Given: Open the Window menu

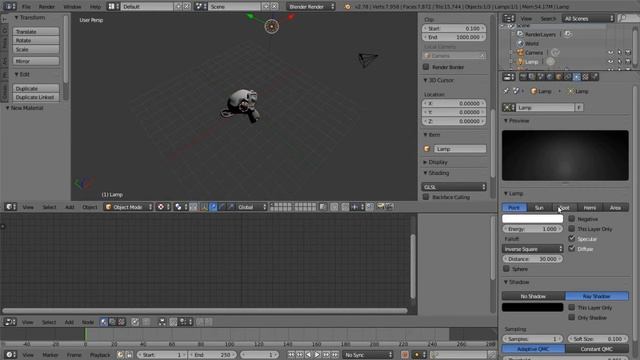Looking at the screenshot, I should (x=72, y=7).
